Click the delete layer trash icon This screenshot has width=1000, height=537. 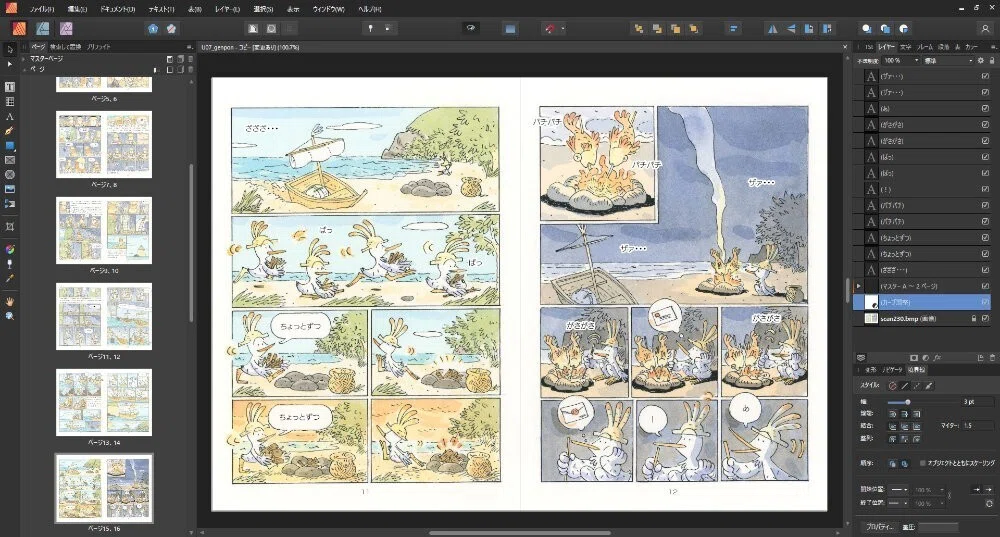[992, 358]
